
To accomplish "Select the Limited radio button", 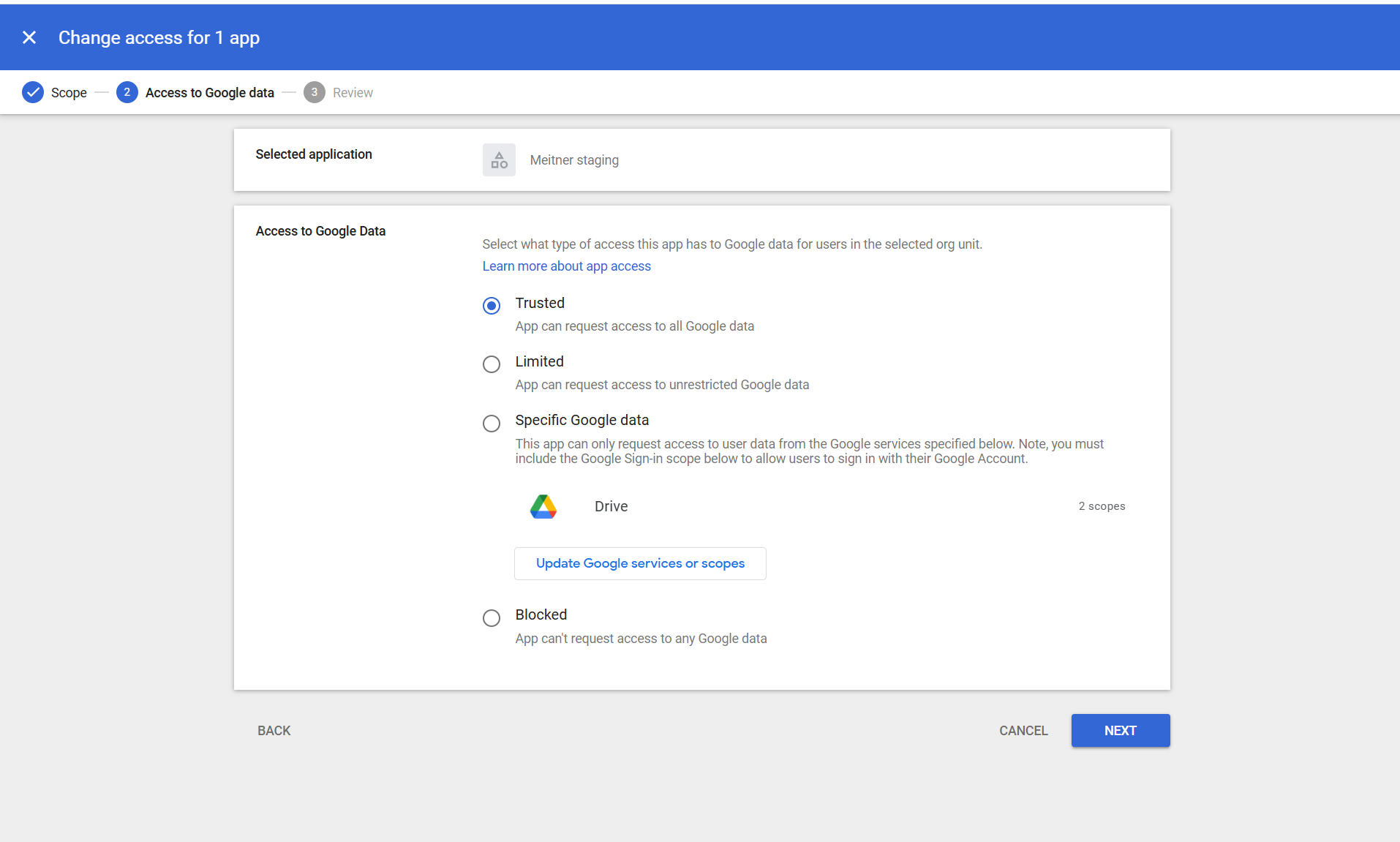I will (492, 364).
